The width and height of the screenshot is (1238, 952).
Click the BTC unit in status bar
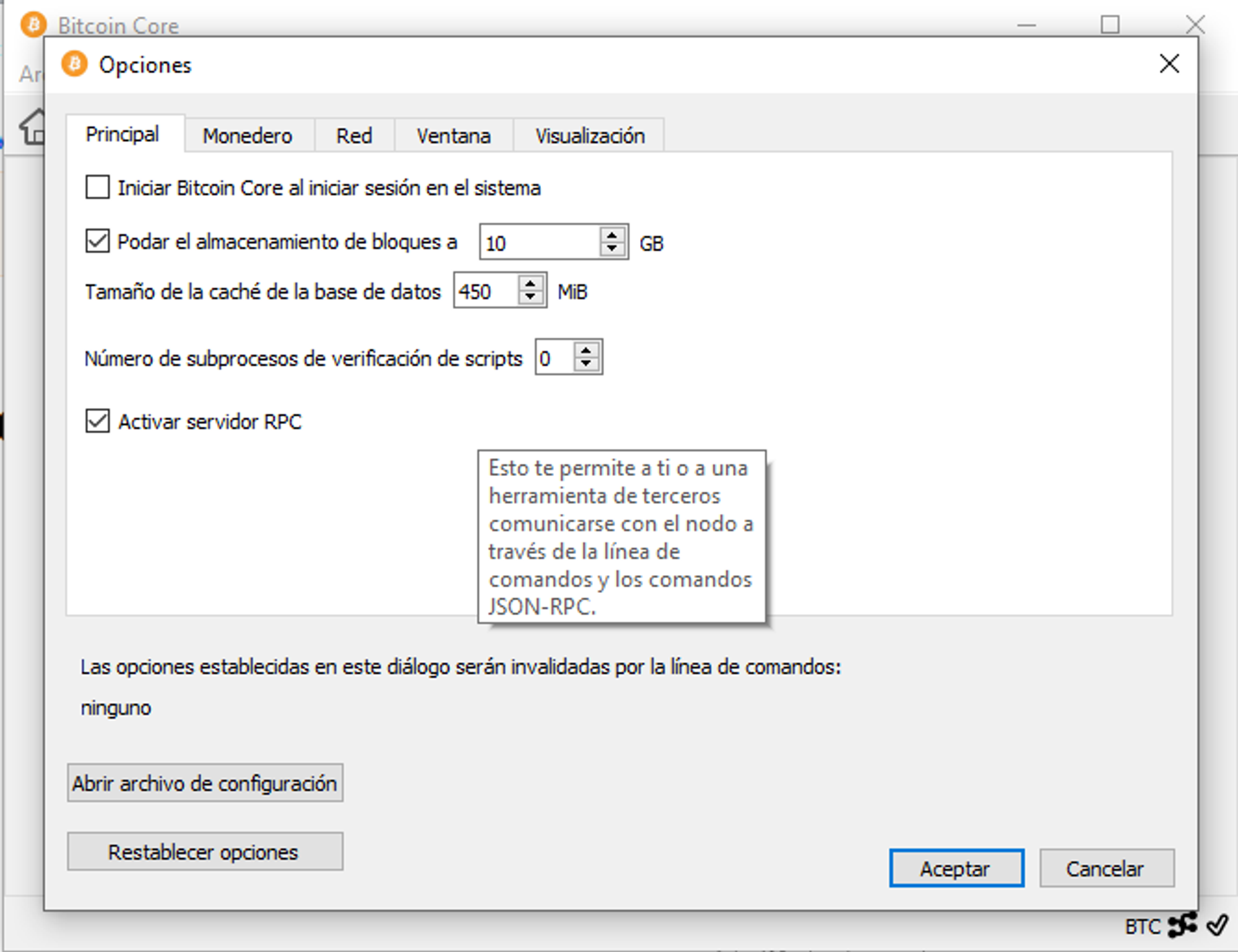tap(1142, 927)
